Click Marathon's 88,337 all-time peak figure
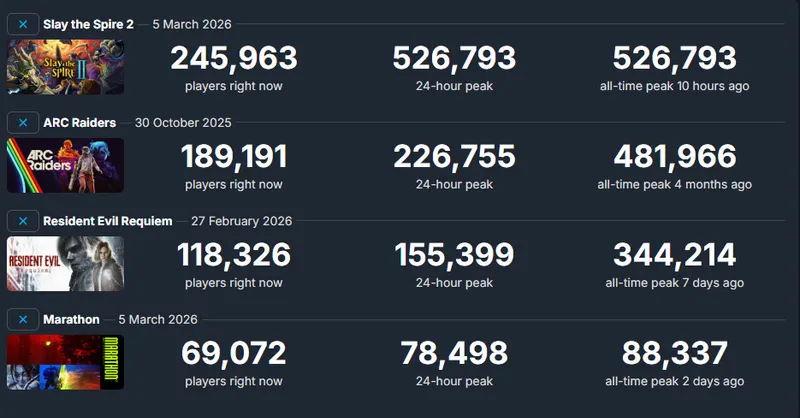The image size is (800, 418). (x=675, y=353)
